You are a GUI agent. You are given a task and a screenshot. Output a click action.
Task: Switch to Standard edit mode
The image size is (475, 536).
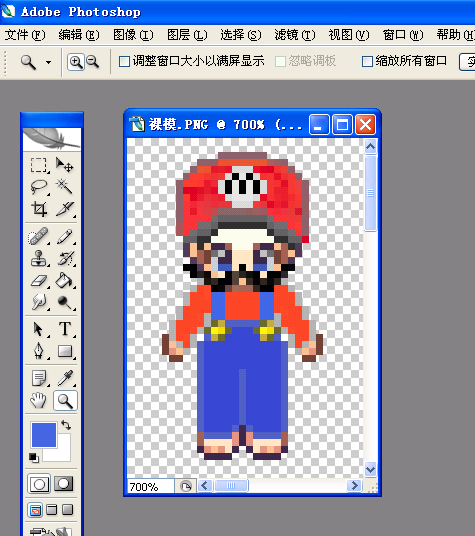39,483
